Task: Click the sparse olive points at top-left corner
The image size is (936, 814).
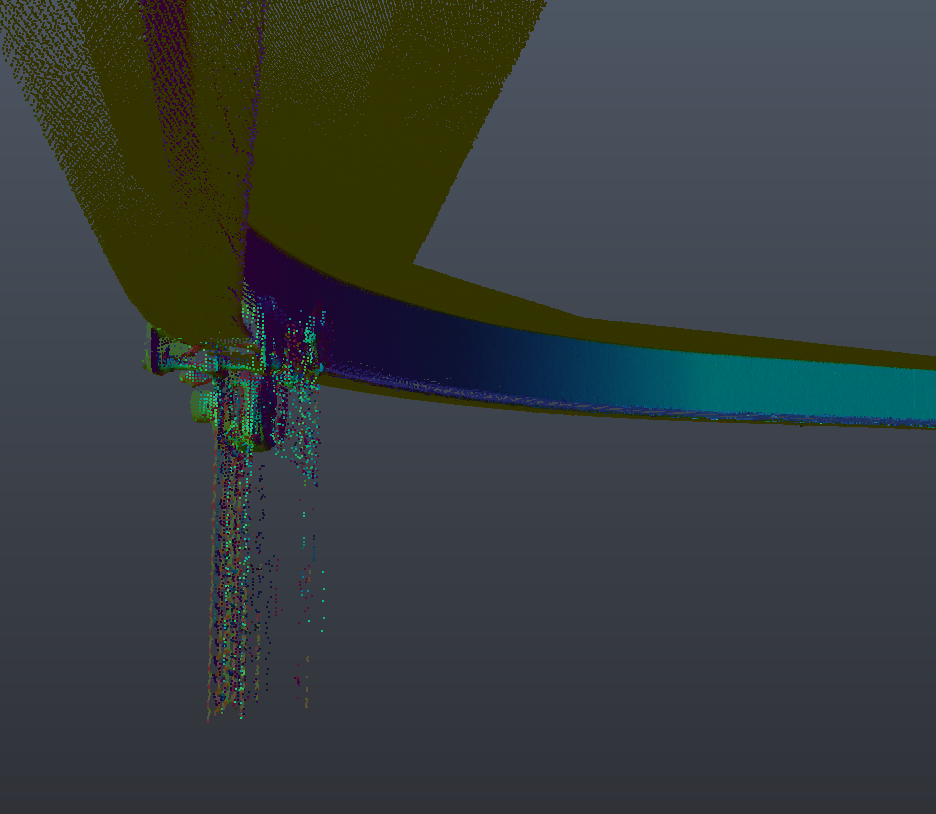Action: point(40,50)
